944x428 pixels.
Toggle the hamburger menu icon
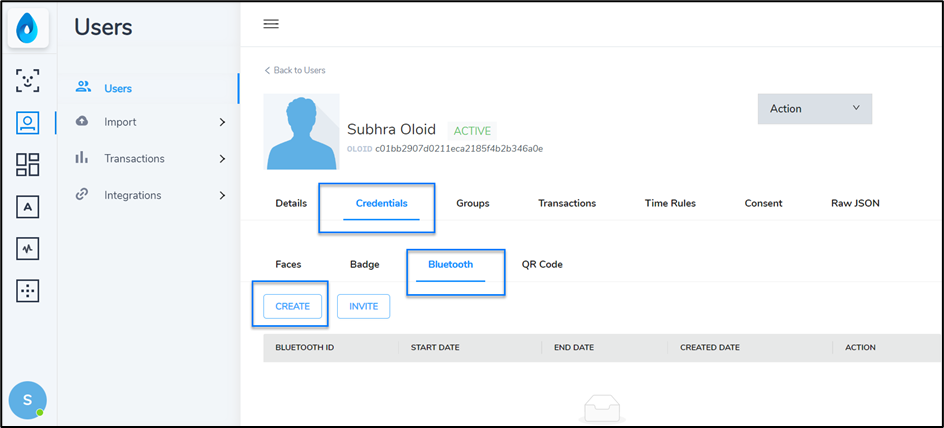tap(271, 24)
